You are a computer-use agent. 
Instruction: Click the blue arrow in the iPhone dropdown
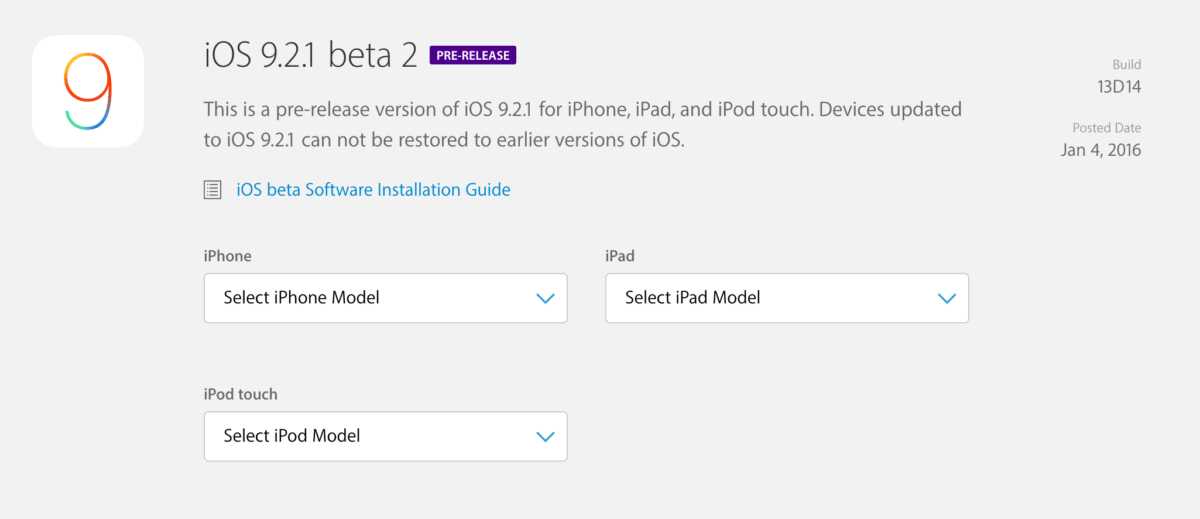tap(545, 298)
